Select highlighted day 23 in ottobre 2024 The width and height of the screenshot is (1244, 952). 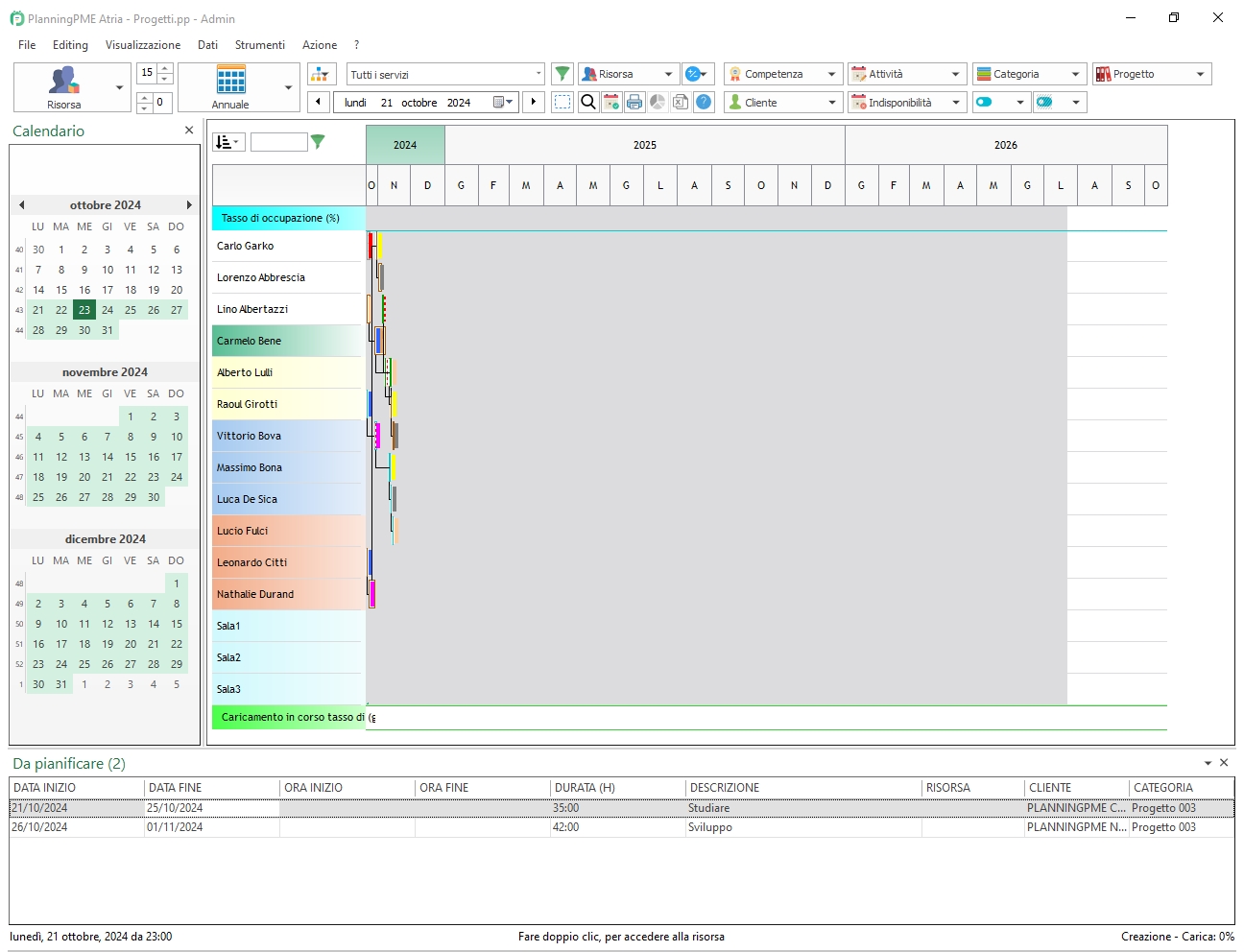click(84, 310)
